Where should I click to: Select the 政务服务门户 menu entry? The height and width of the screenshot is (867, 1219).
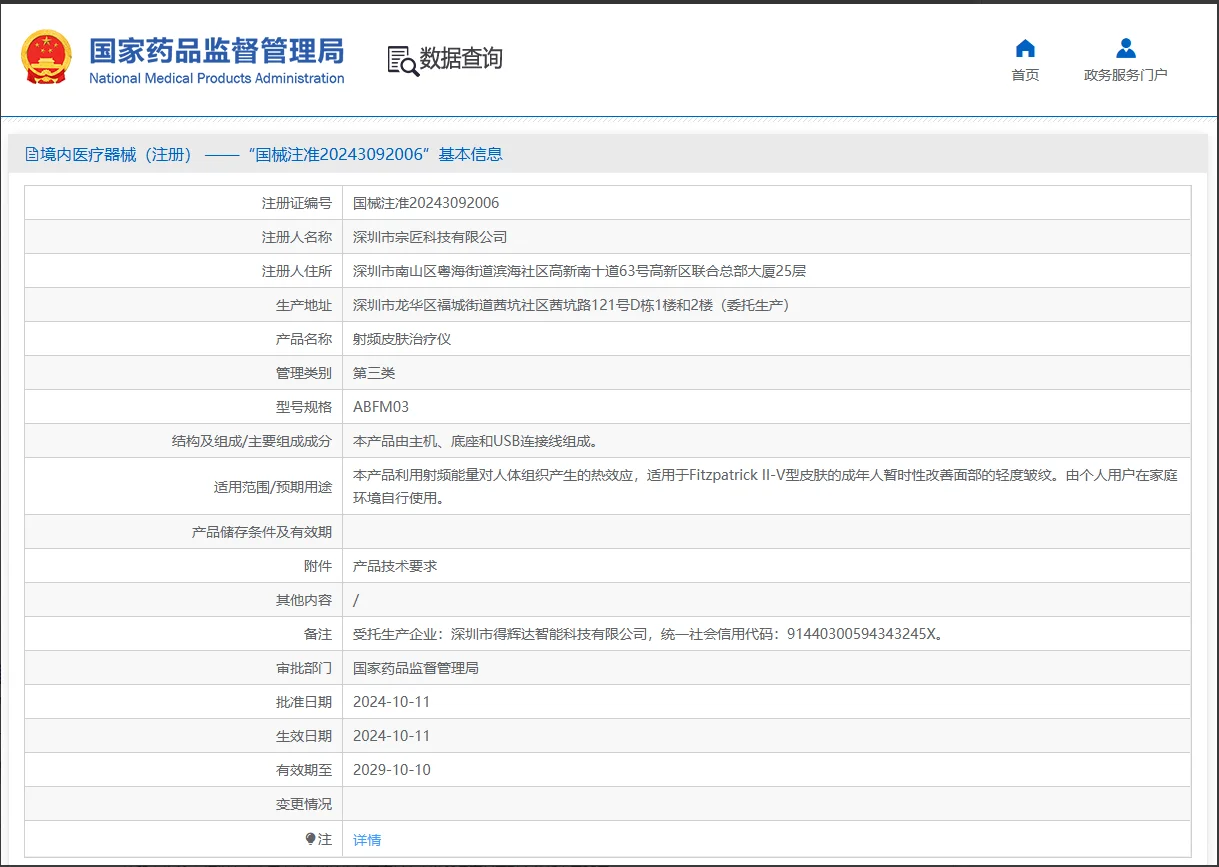coord(1124,74)
